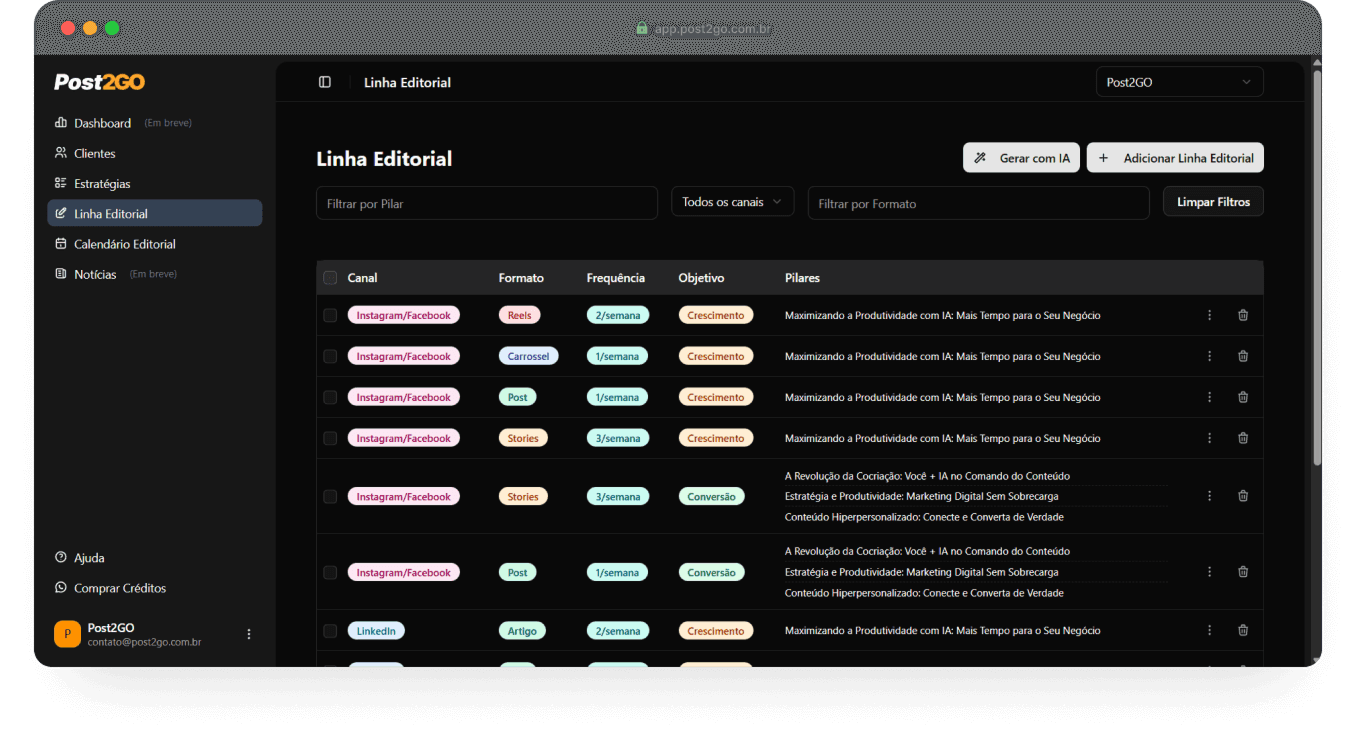The image size is (1363, 743).
Task: Click the Notícias news icon
Action: [61, 274]
